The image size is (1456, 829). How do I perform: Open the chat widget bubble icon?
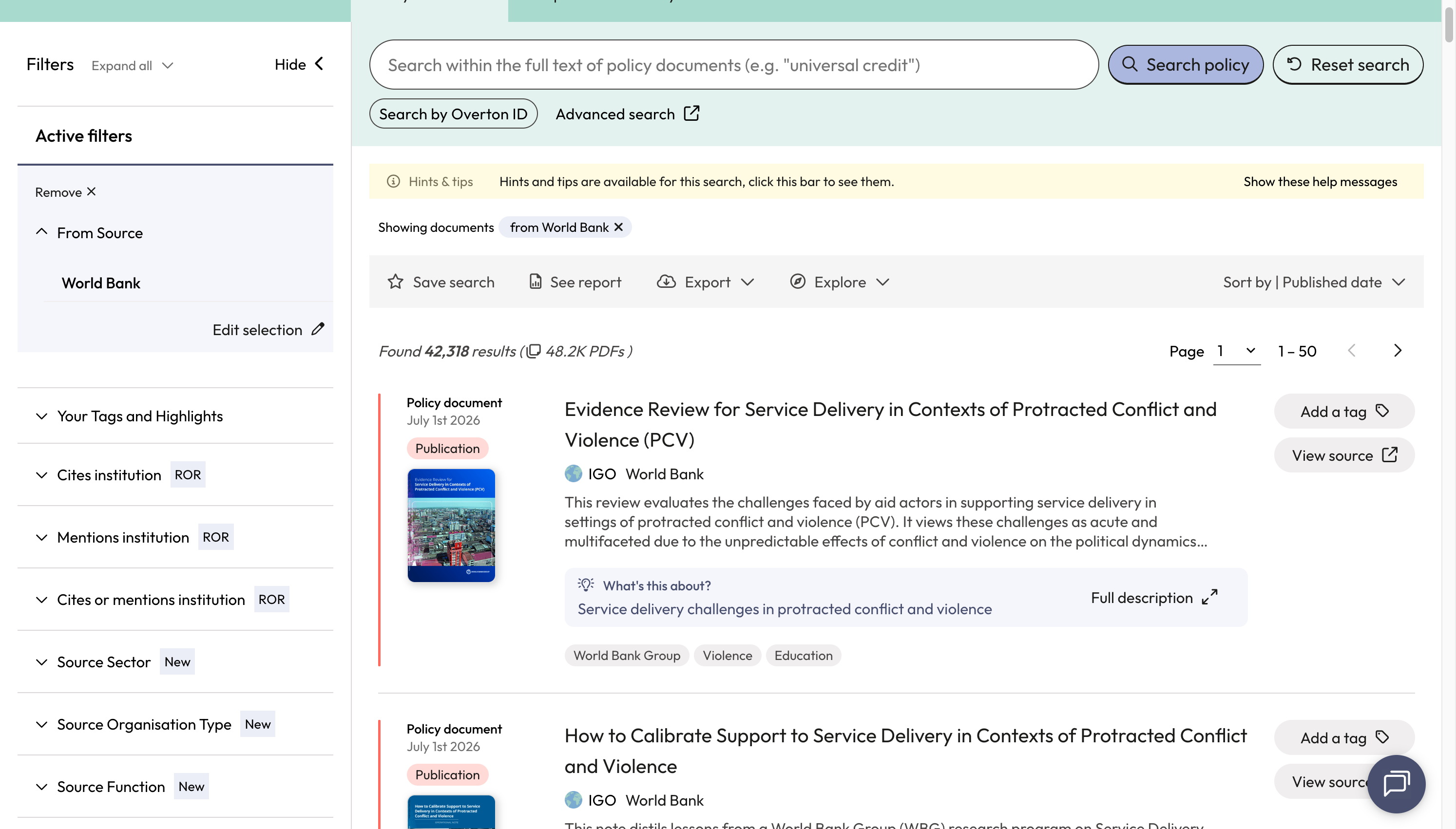pos(1396,784)
